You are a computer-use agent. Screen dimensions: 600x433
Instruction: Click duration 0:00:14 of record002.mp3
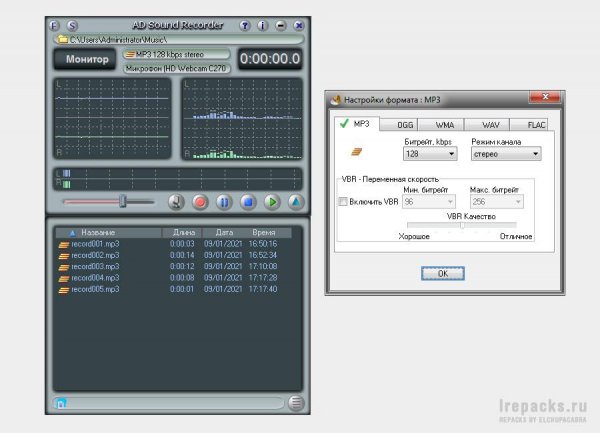pyautogui.click(x=182, y=255)
